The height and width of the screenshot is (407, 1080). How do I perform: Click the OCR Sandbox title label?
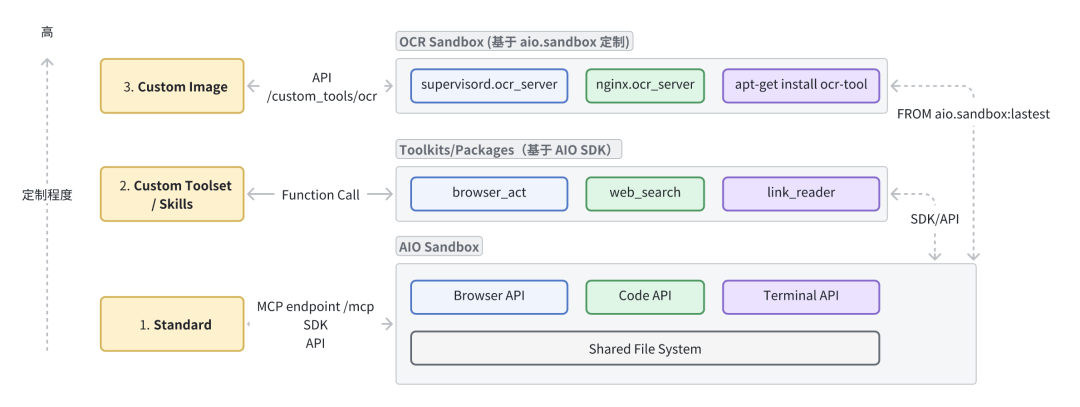[515, 42]
